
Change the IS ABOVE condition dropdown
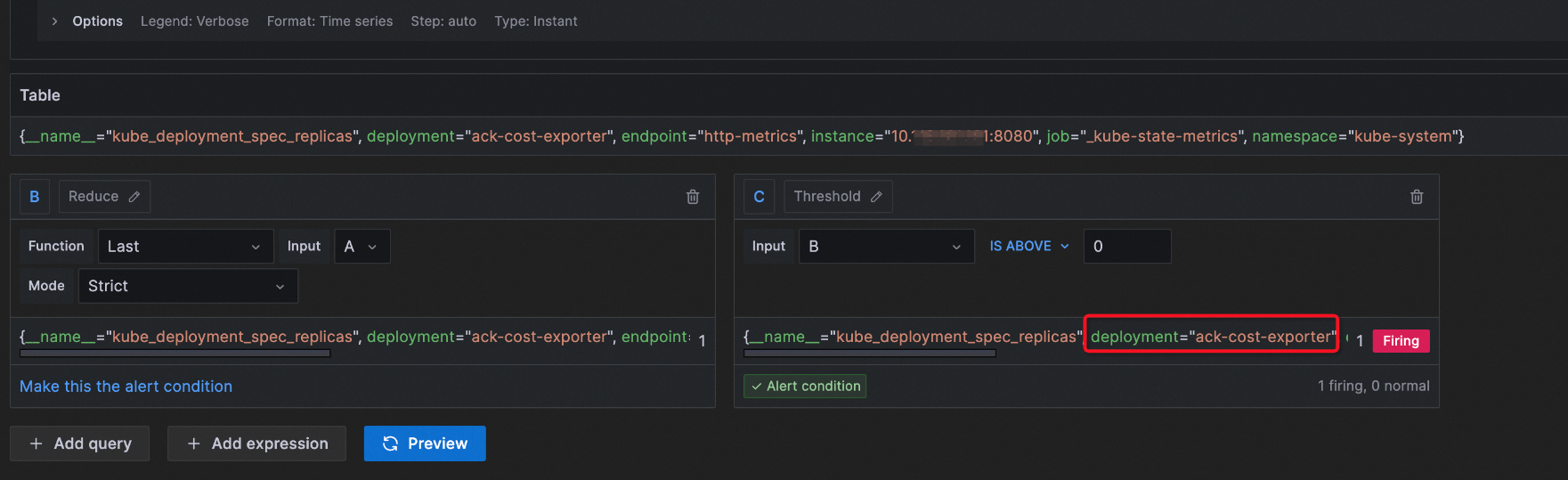click(x=1028, y=247)
